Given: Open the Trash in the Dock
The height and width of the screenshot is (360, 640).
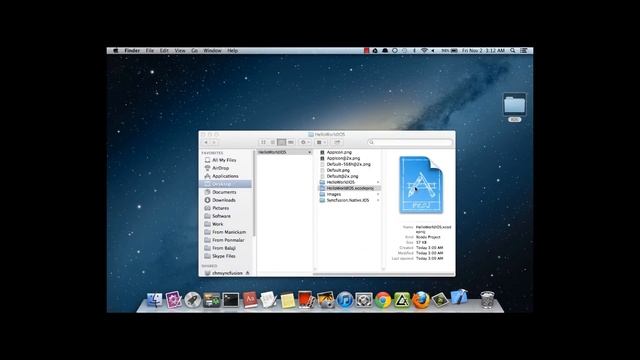Looking at the screenshot, I should click(487, 300).
